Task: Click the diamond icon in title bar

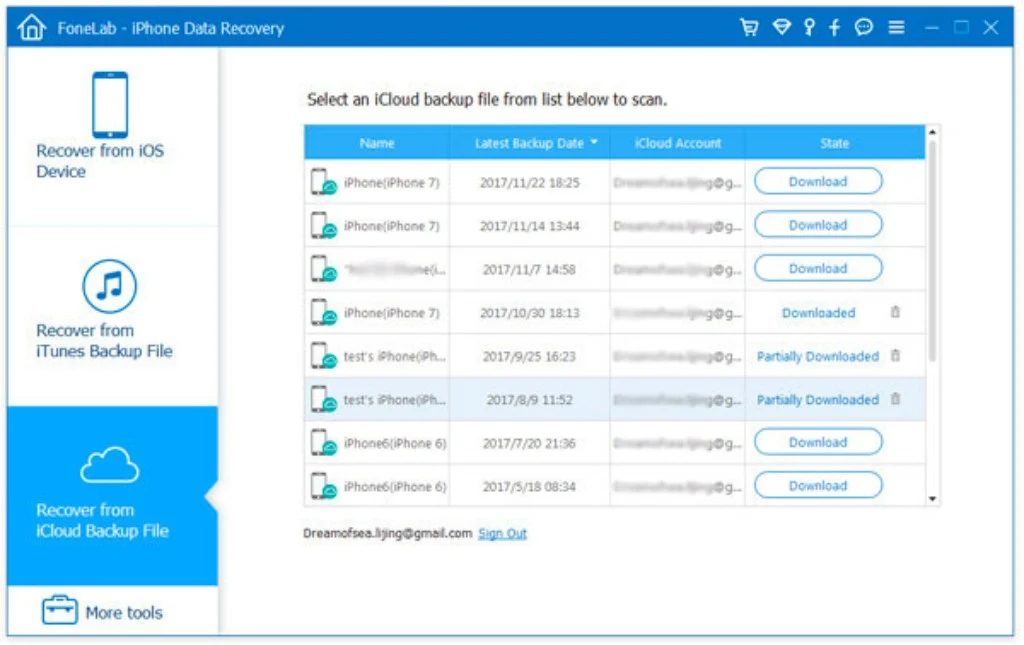Action: (x=782, y=27)
